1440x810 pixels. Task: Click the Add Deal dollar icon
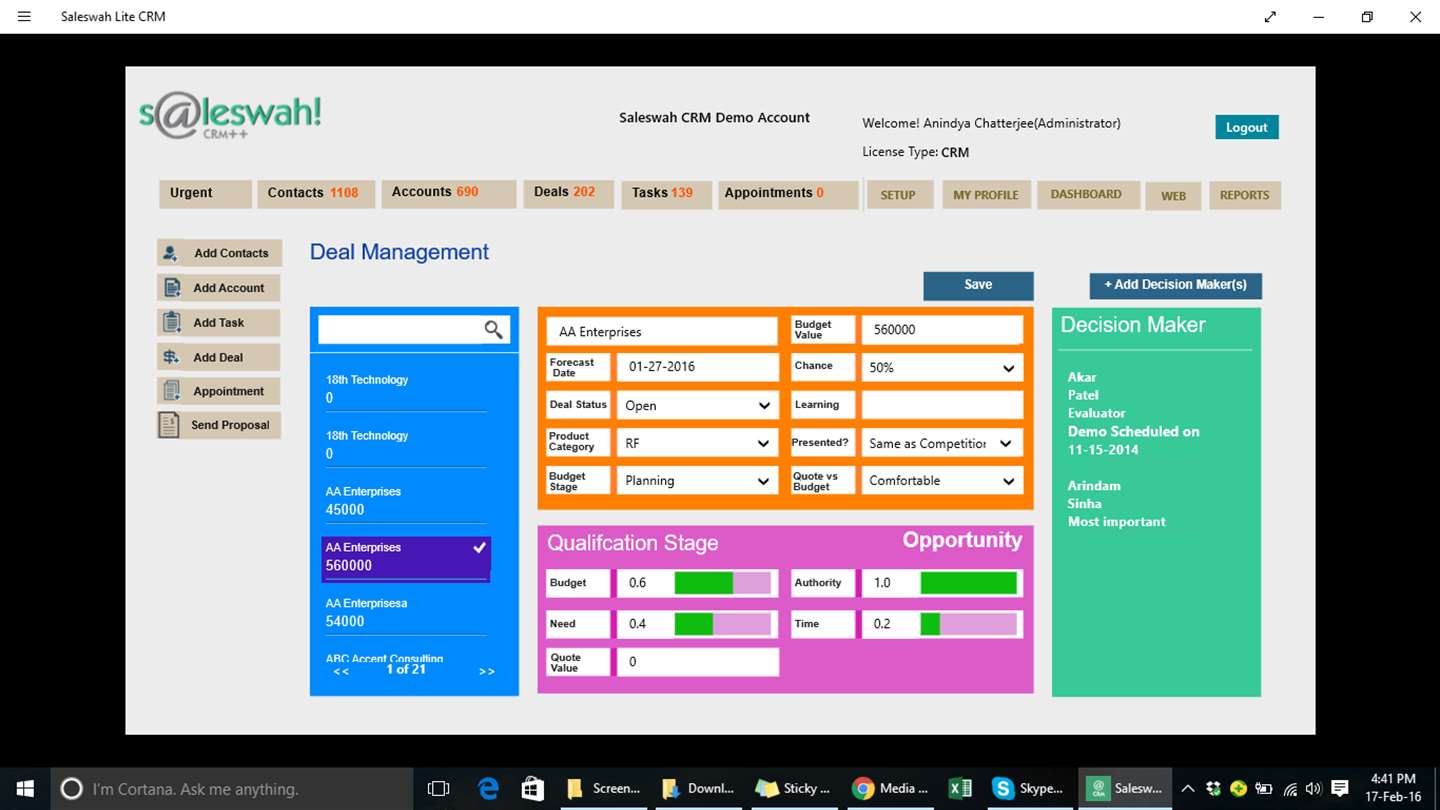pyautogui.click(x=171, y=357)
